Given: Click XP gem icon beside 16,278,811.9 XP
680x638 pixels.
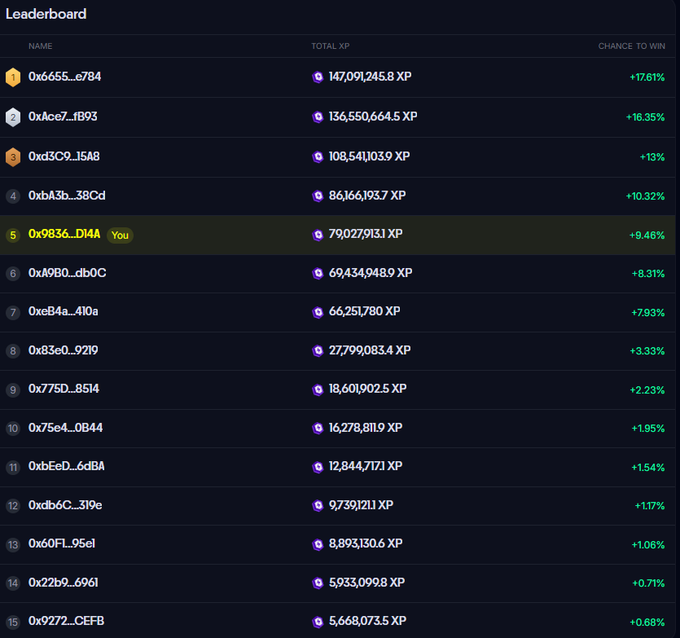Looking at the screenshot, I should tap(318, 428).
